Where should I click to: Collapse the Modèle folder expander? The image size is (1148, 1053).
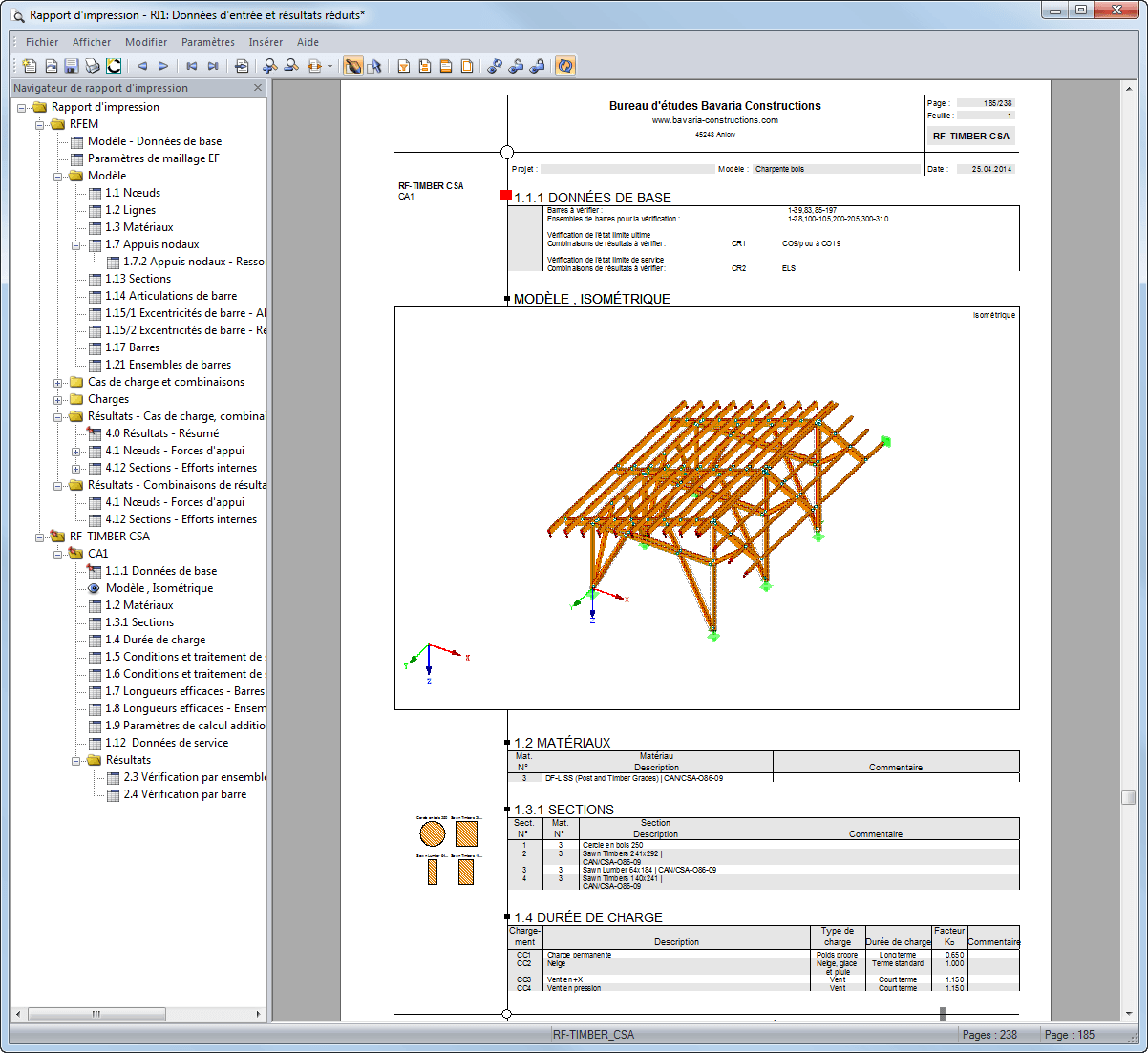point(58,176)
